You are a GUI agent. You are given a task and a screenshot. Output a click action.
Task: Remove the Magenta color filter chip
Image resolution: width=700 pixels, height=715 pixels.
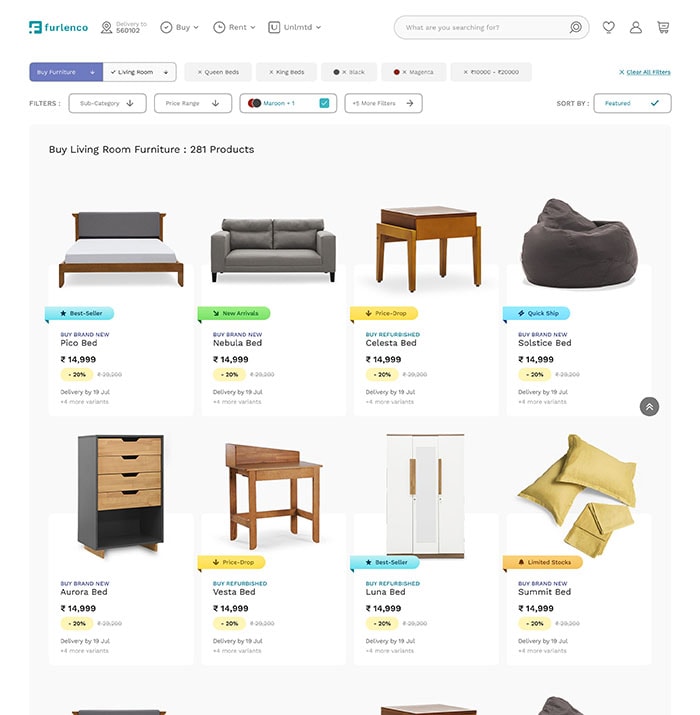pyautogui.click(x=414, y=72)
